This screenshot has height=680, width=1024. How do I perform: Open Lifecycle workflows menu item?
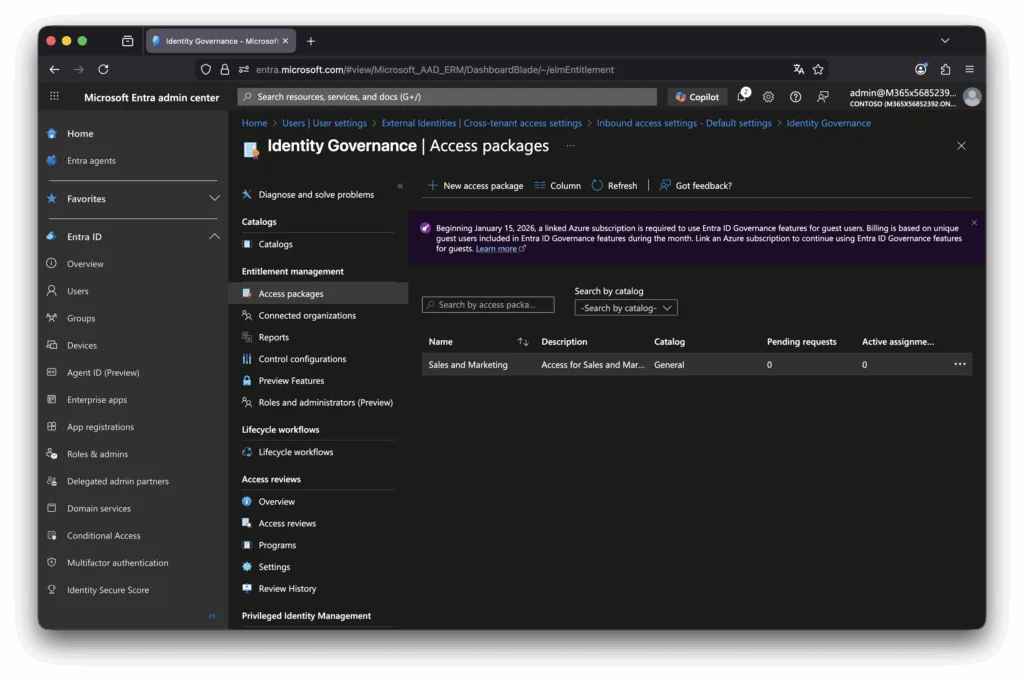[295, 452]
